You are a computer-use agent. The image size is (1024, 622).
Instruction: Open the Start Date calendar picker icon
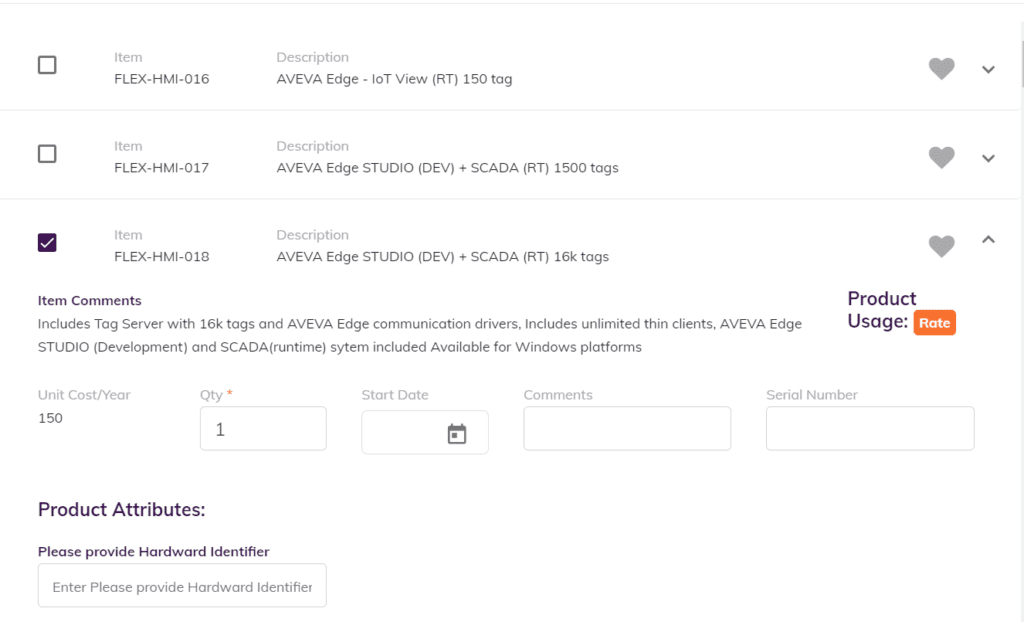[x=457, y=434]
